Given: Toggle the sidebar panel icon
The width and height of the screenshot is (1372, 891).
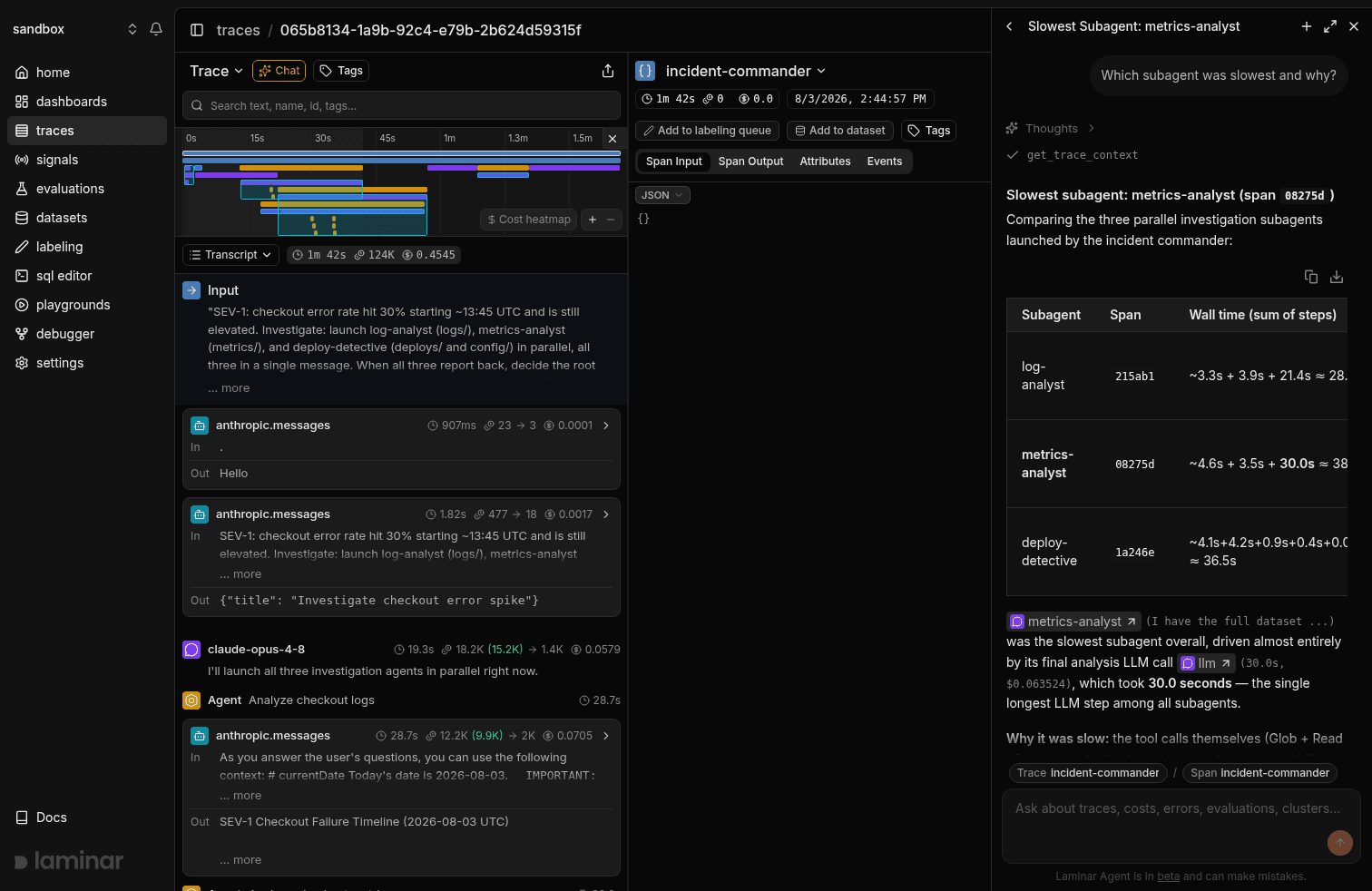Looking at the screenshot, I should [197, 30].
